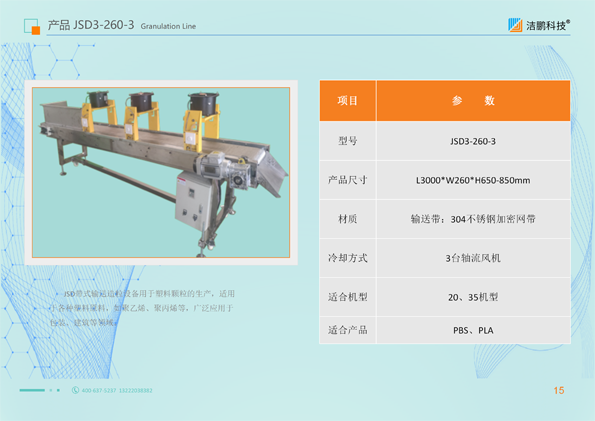Select the 304不锈钢加密网带 material cell
The width and height of the screenshot is (595, 421).
473,219
